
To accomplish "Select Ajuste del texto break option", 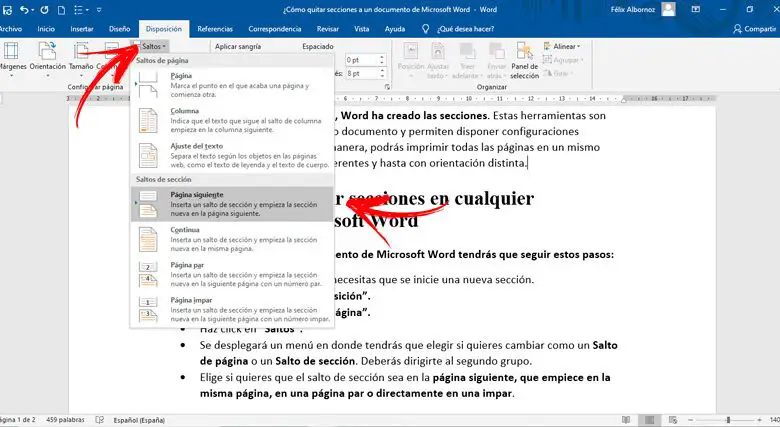I will tap(232, 155).
